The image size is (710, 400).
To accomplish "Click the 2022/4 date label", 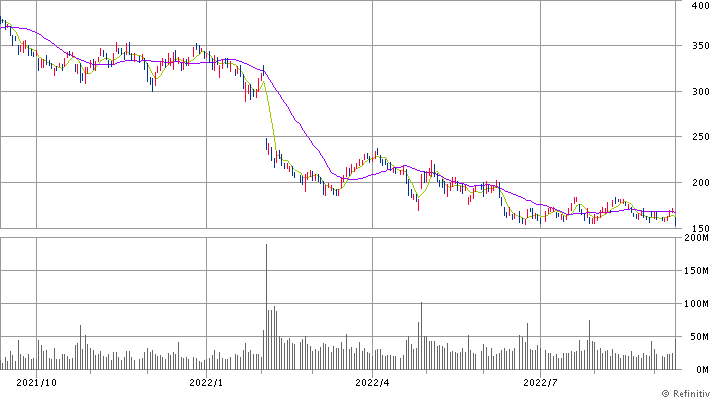I will pyautogui.click(x=372, y=381).
